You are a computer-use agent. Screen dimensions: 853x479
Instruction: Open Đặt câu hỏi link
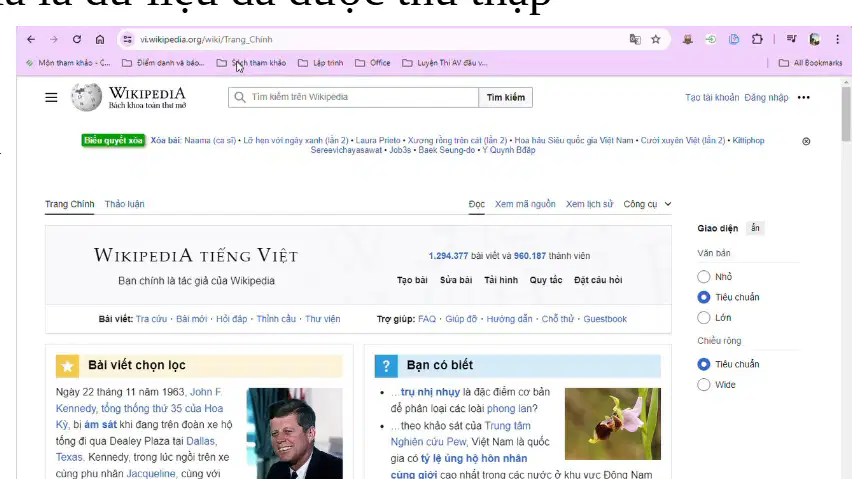tap(598, 280)
